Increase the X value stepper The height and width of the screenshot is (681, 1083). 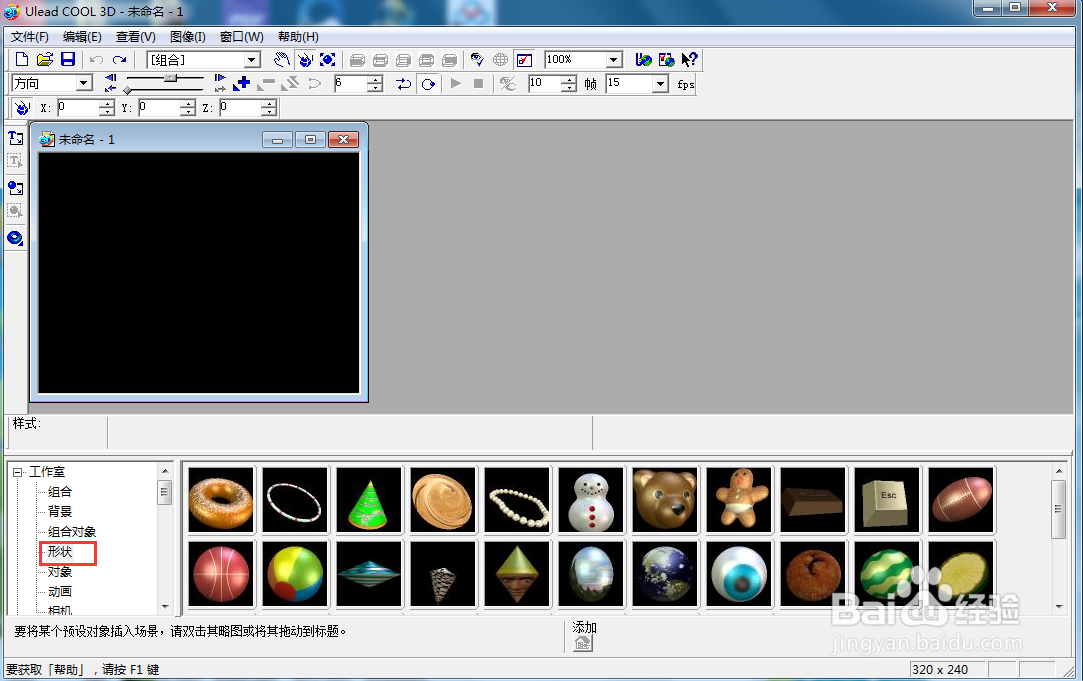(x=106, y=104)
